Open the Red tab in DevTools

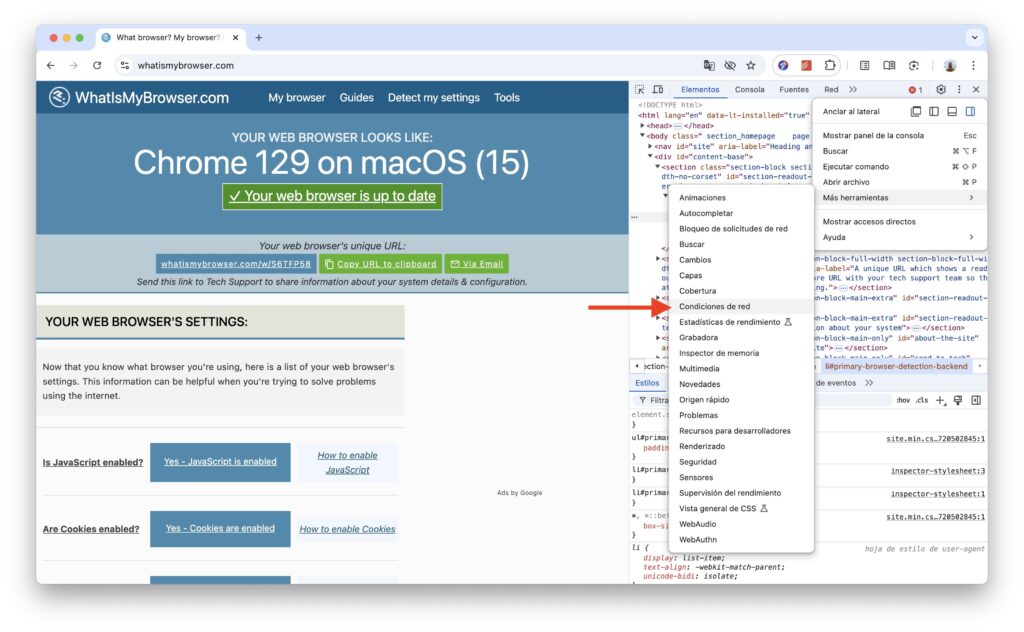coord(831,89)
